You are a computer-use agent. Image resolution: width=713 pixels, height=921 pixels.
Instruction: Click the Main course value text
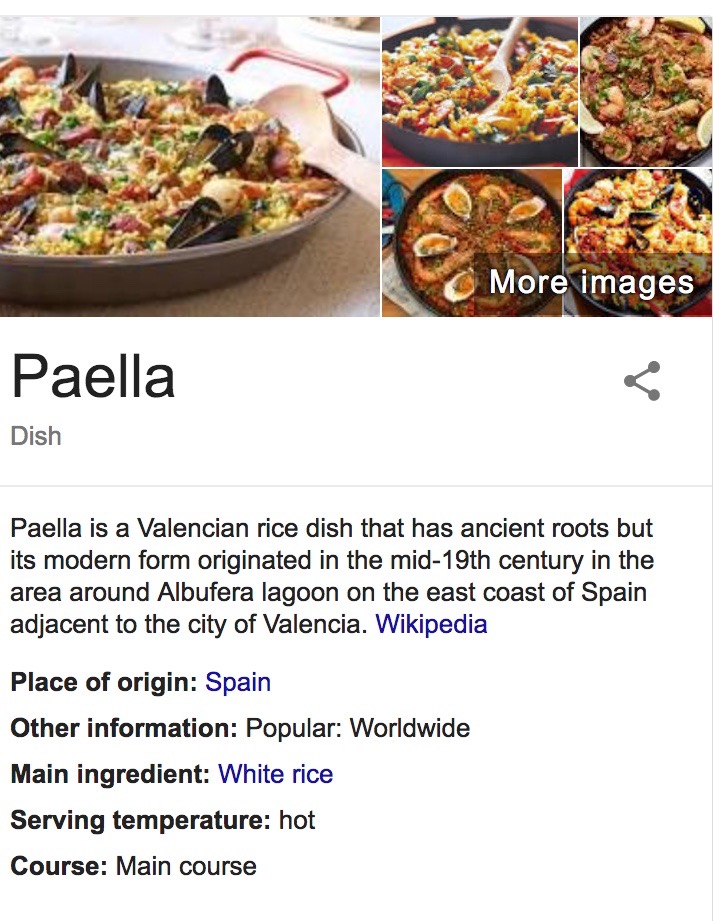(186, 866)
